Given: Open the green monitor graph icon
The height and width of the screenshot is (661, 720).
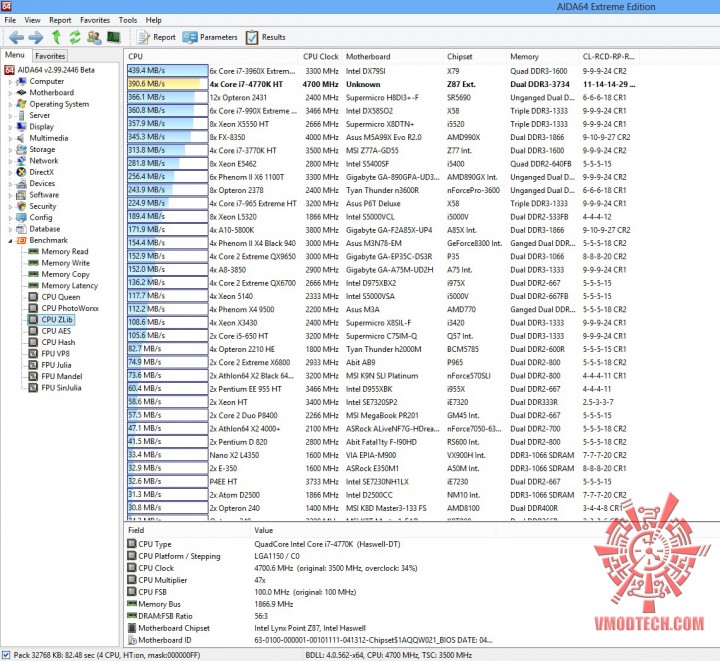Looking at the screenshot, I should click(x=113, y=37).
